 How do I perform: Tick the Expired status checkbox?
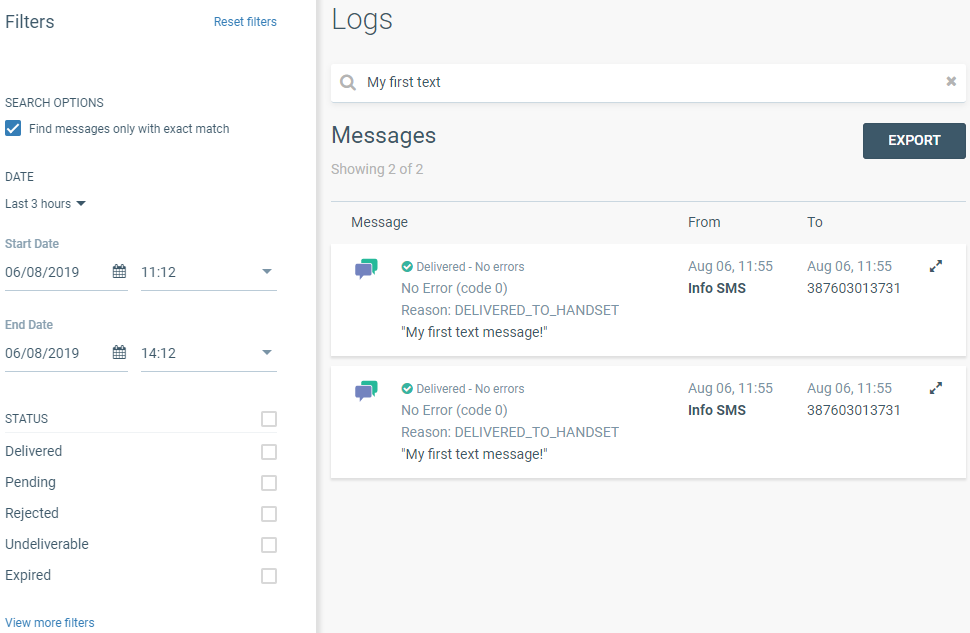[268, 576]
